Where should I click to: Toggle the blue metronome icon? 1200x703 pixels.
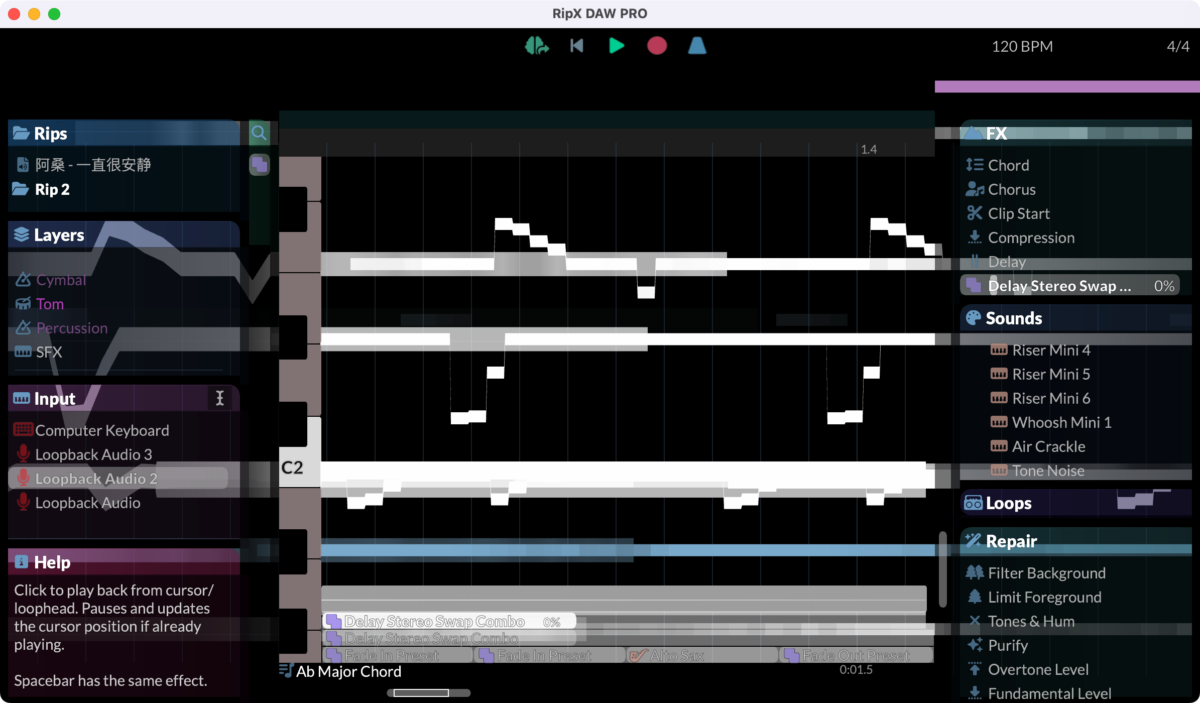(x=697, y=45)
